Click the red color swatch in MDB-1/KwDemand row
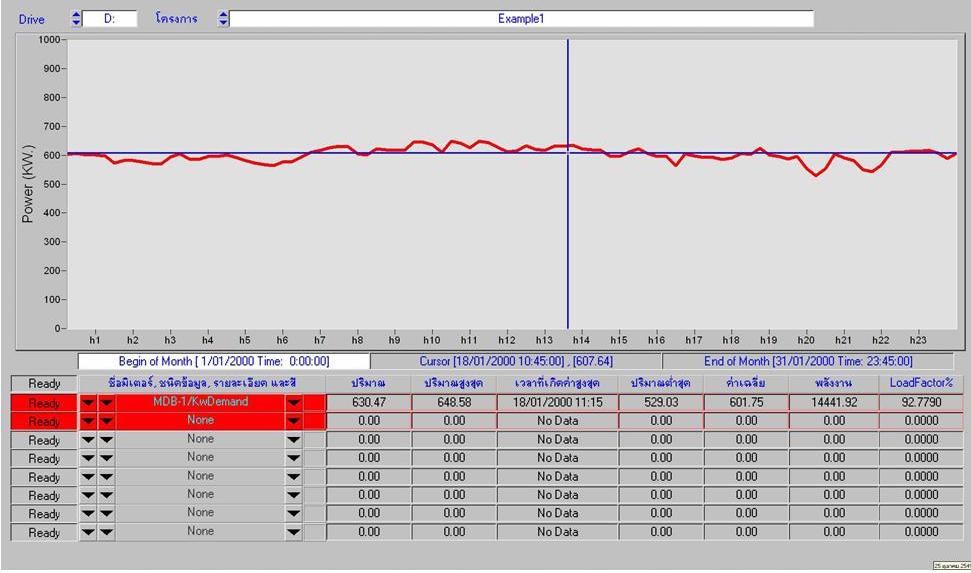971x573 pixels. click(x=315, y=403)
